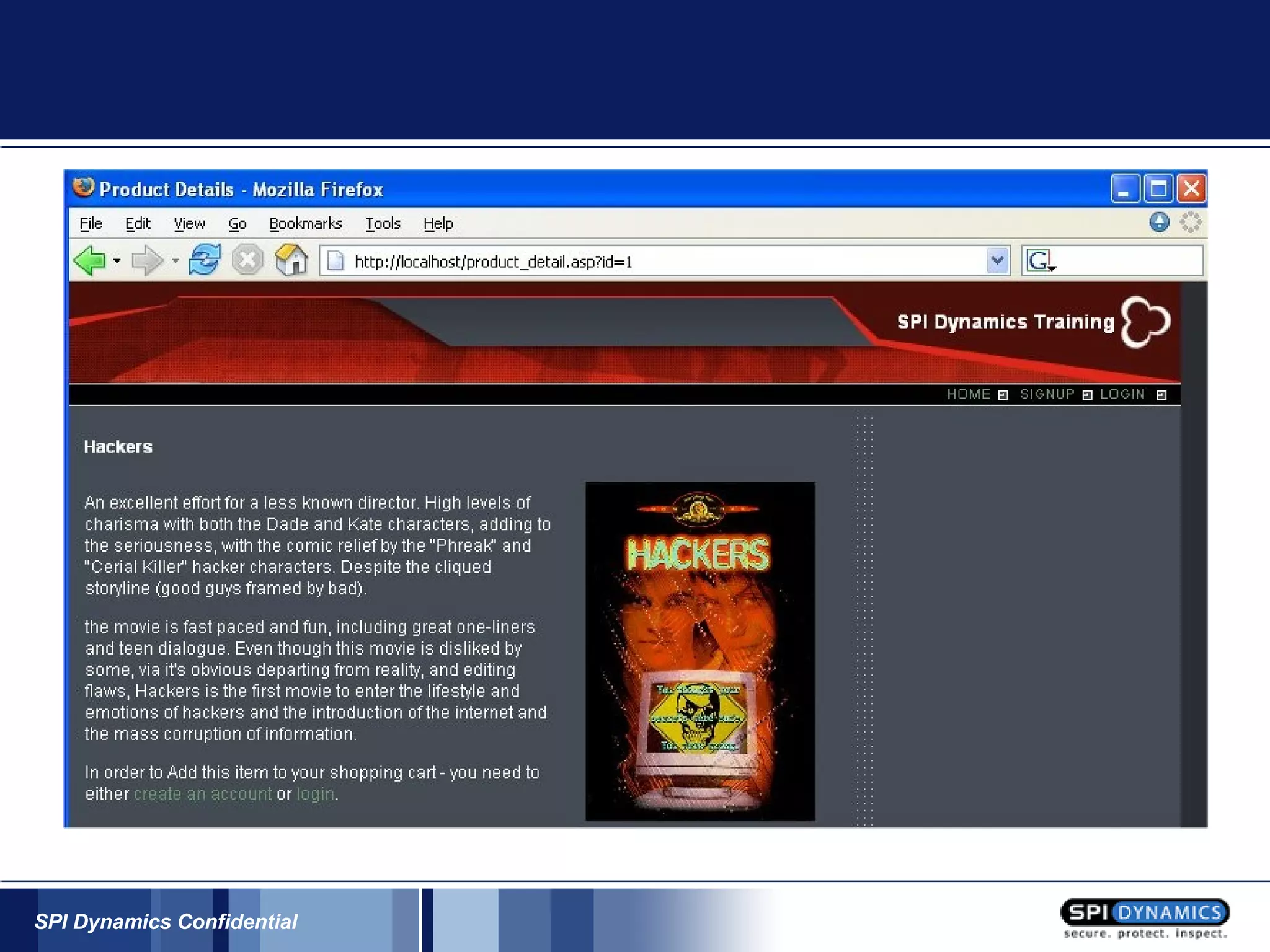
Task: Open the Tools menu
Action: [x=383, y=224]
